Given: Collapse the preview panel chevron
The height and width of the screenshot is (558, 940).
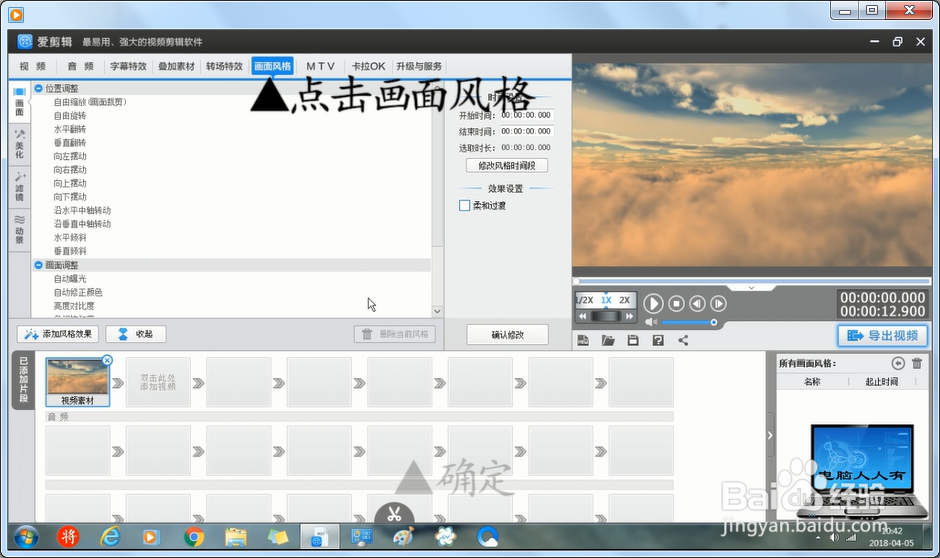Looking at the screenshot, I should tap(751, 288).
